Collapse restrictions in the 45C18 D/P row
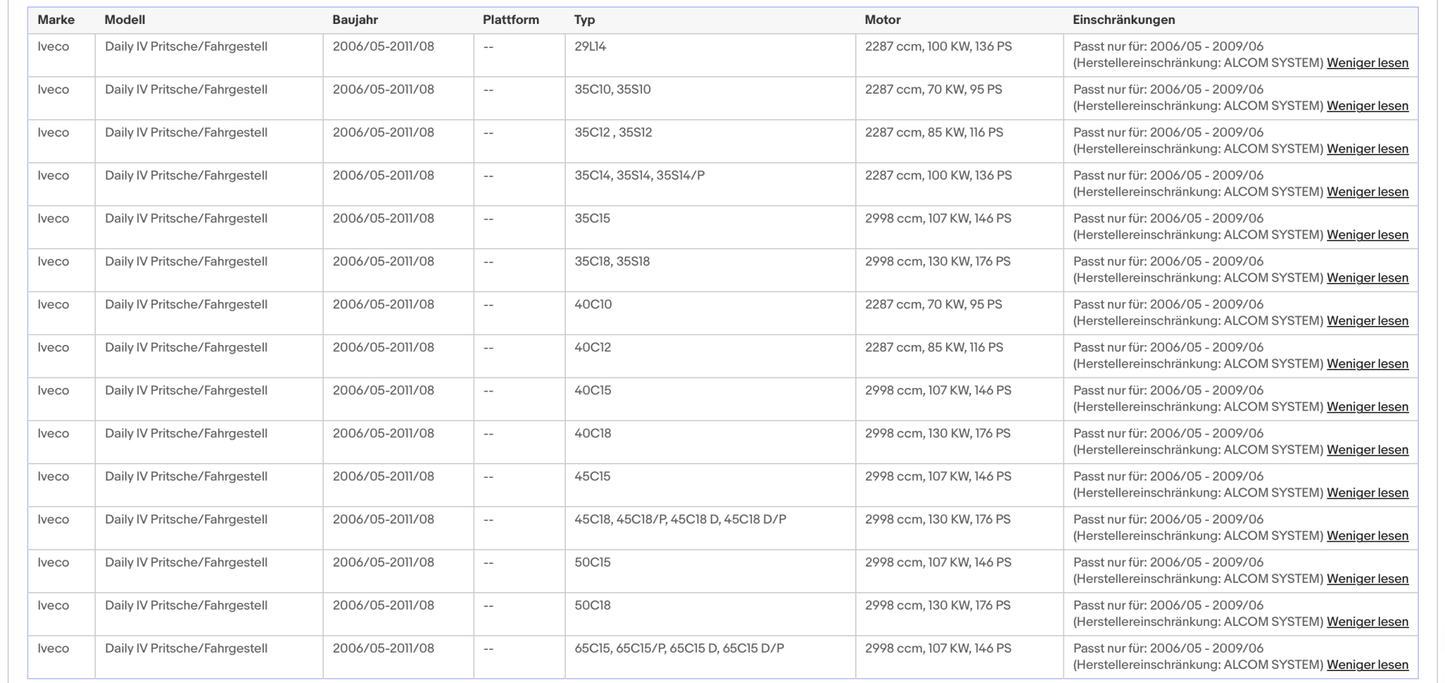1445x683 pixels. (1367, 536)
